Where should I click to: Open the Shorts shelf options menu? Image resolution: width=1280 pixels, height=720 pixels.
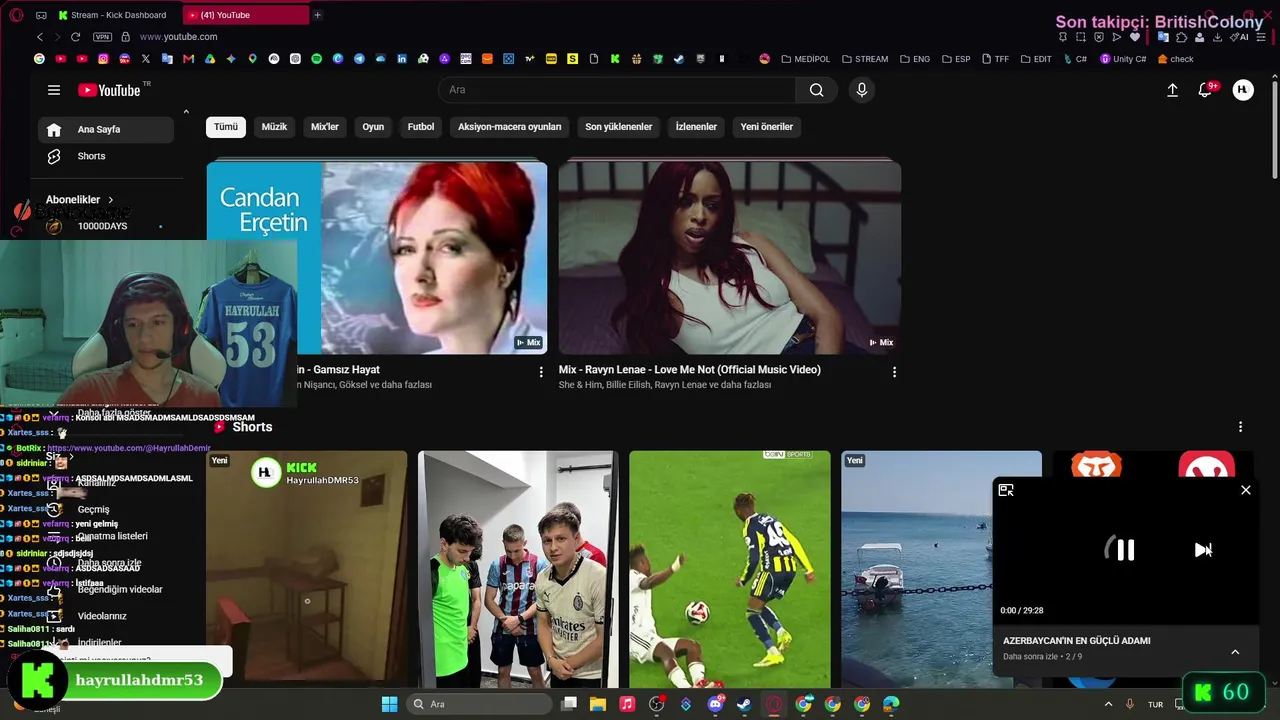(x=1240, y=427)
